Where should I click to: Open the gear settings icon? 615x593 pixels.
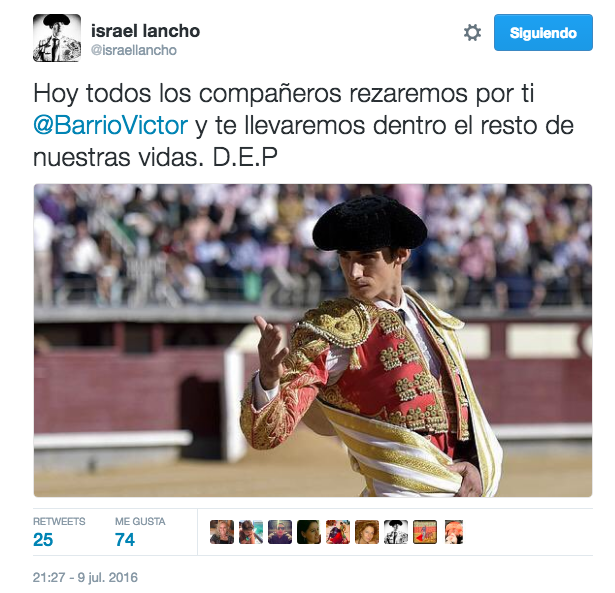pyautogui.click(x=472, y=33)
